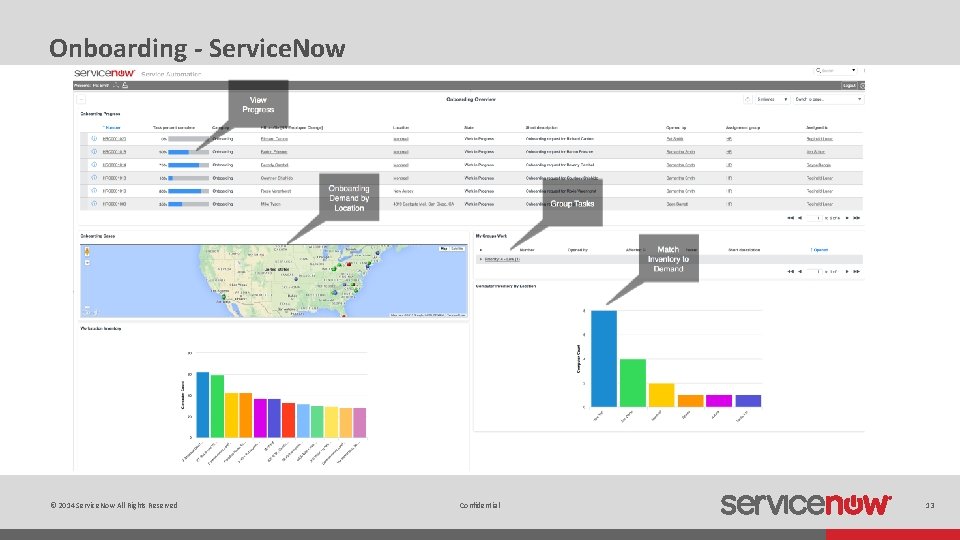Click the ServiceNow logo in the app header
Screen dimensions: 960x540
pyautogui.click(x=105, y=73)
